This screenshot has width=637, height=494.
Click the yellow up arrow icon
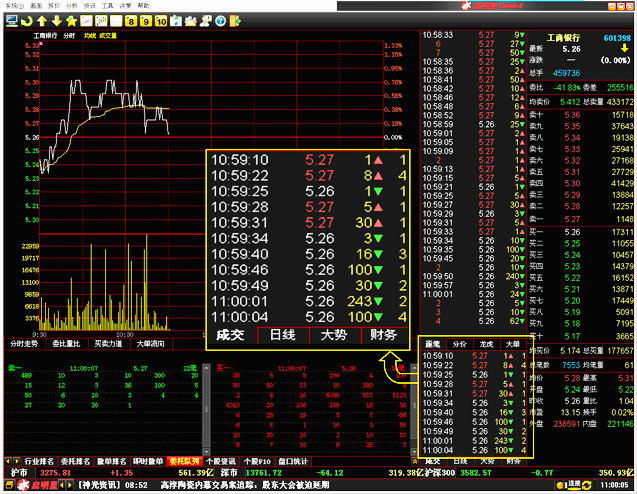[40, 20]
